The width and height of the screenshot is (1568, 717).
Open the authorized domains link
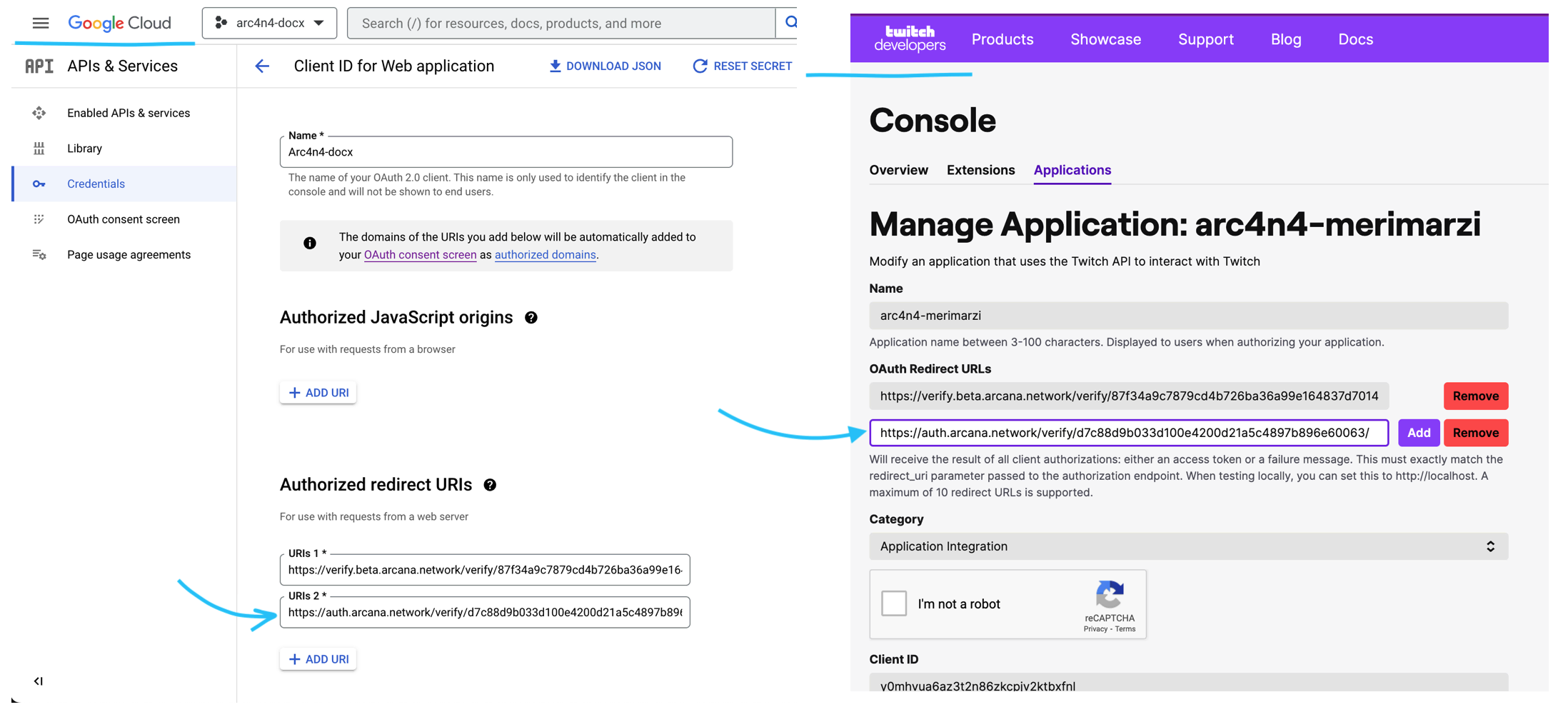coord(545,255)
